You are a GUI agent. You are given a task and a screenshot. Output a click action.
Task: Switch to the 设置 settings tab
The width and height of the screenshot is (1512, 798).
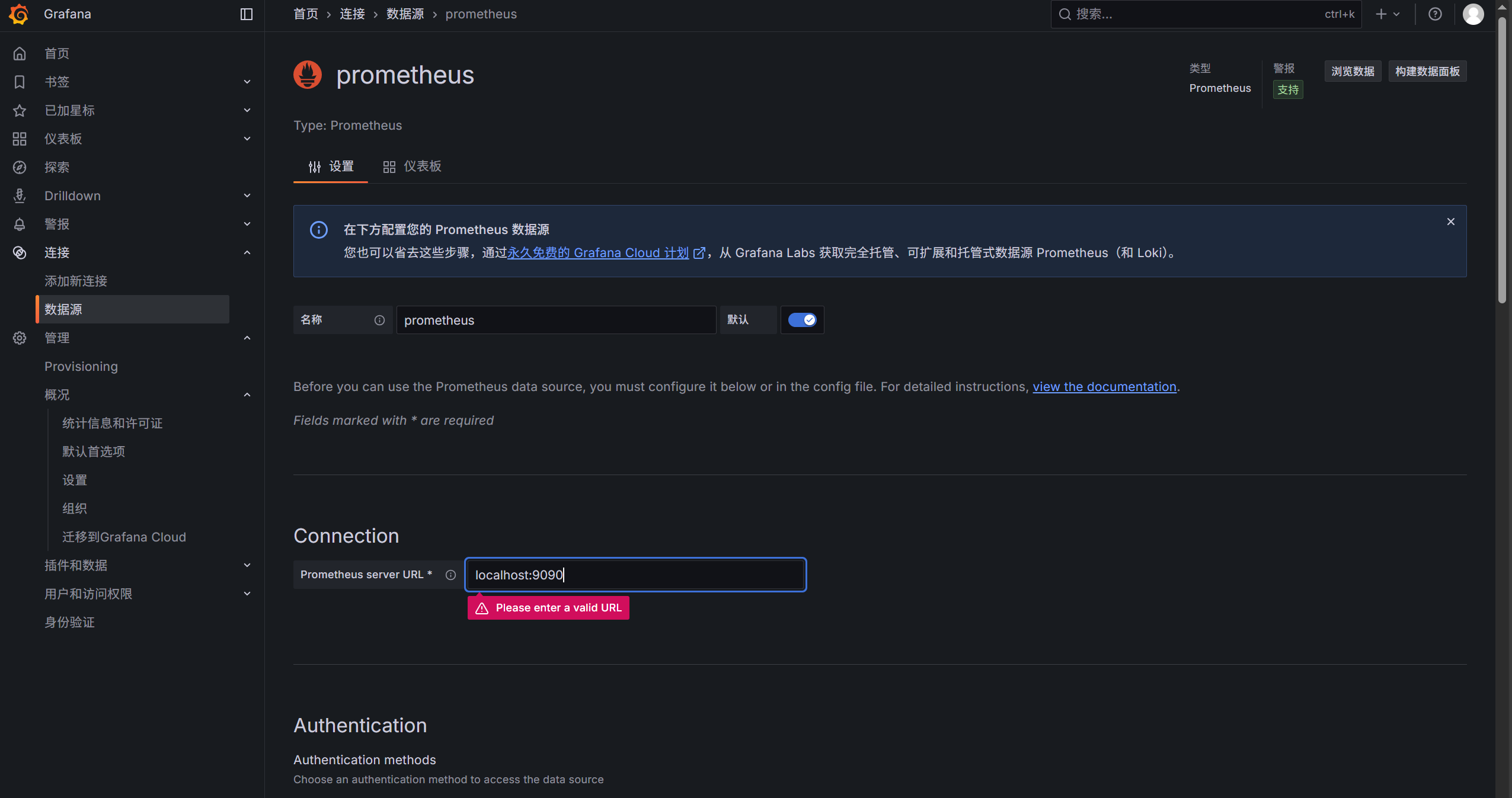pyautogui.click(x=331, y=166)
